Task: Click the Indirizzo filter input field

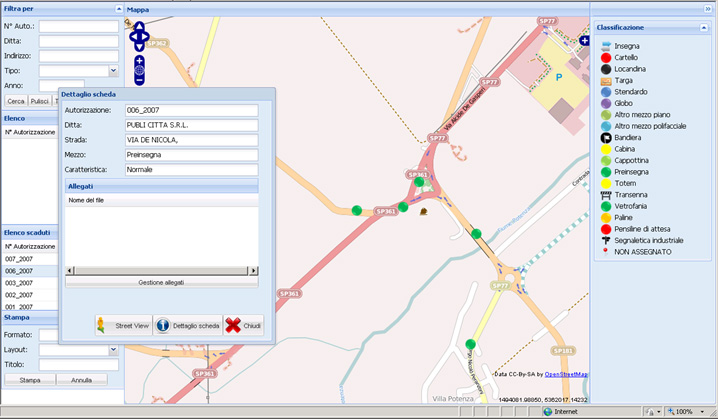Action: click(x=79, y=56)
